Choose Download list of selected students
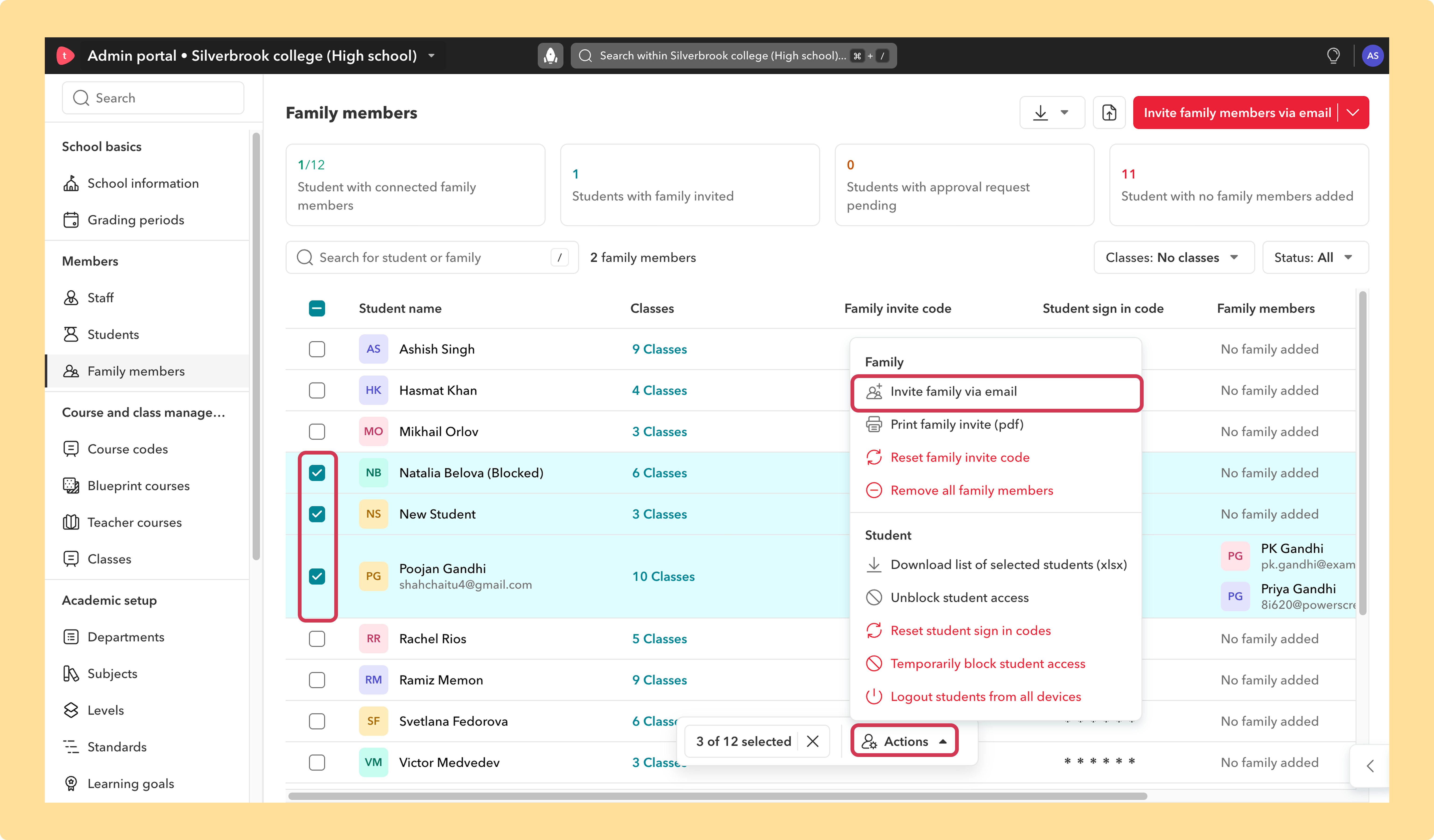1434x840 pixels. click(996, 565)
